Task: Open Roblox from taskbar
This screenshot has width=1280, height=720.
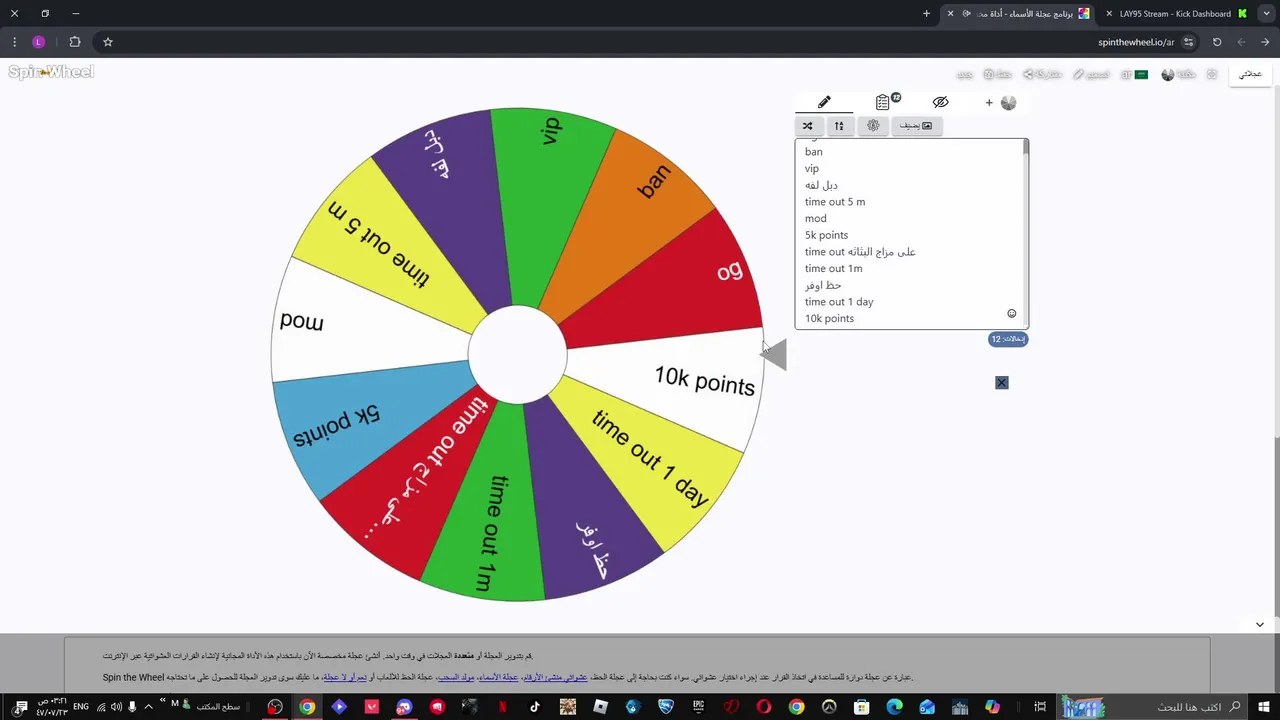Action: point(599,707)
